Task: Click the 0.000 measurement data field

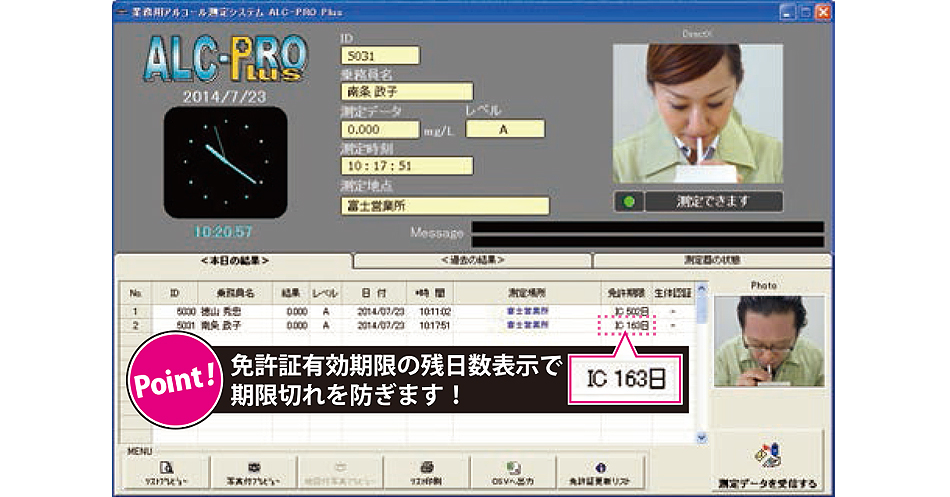Action: pyautogui.click(x=380, y=129)
